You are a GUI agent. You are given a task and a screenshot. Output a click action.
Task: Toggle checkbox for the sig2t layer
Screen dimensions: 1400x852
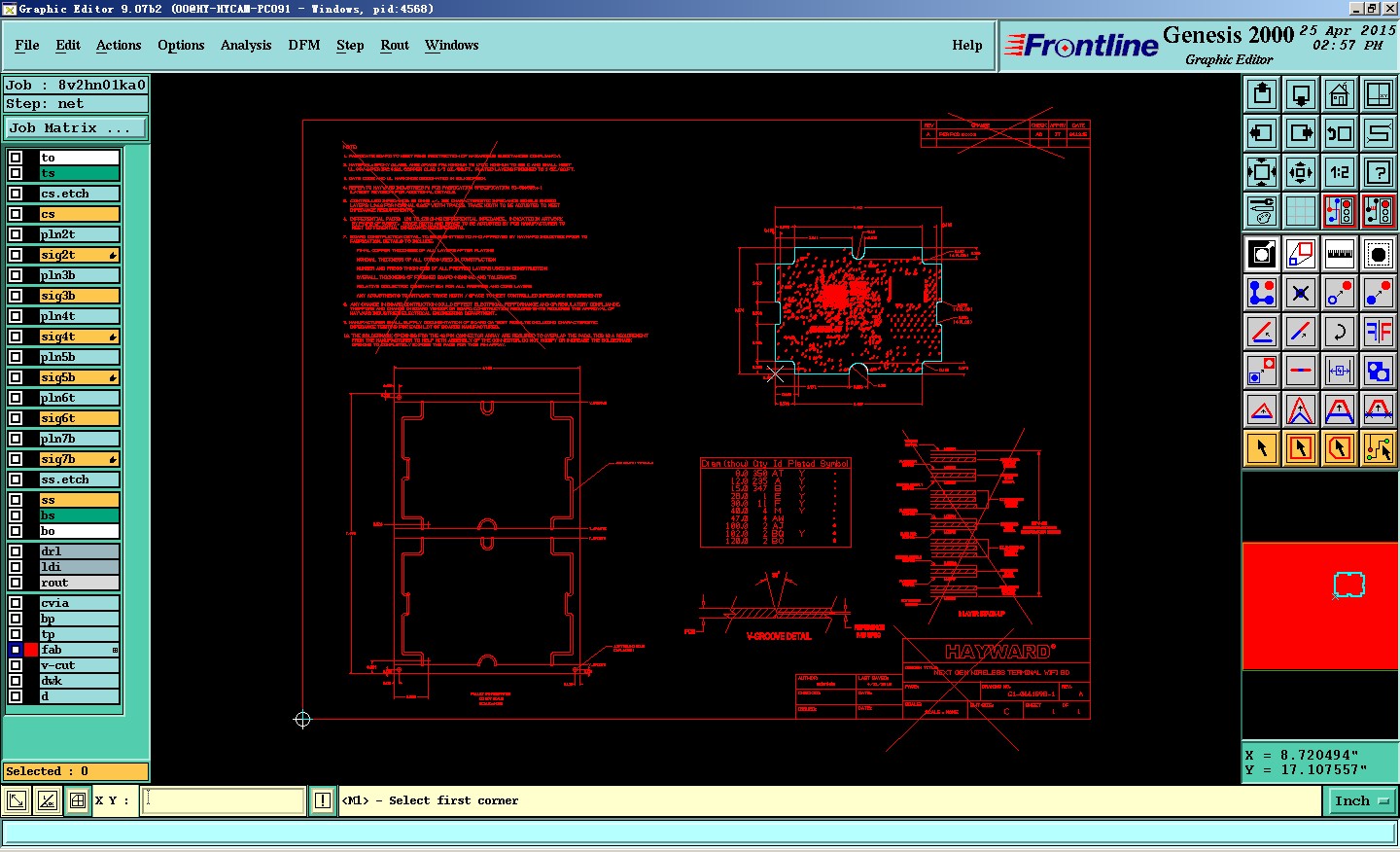pyautogui.click(x=16, y=255)
